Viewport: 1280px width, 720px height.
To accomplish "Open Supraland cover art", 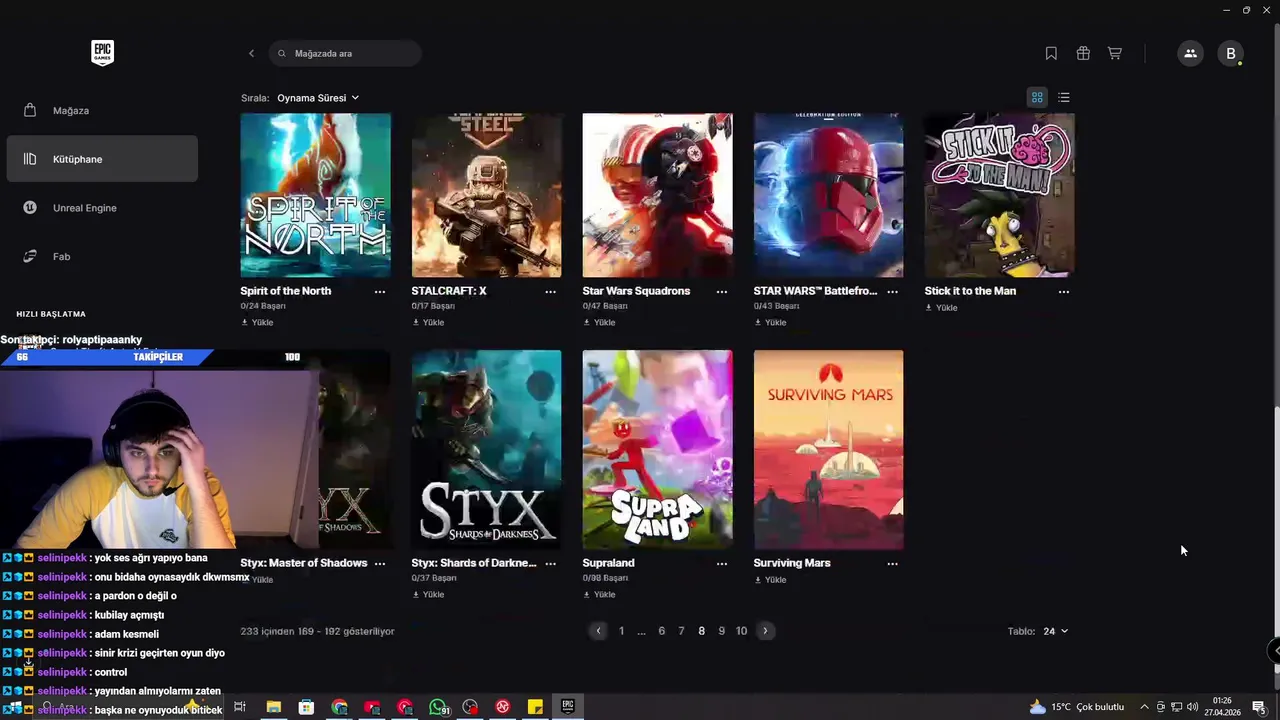I will tap(658, 449).
